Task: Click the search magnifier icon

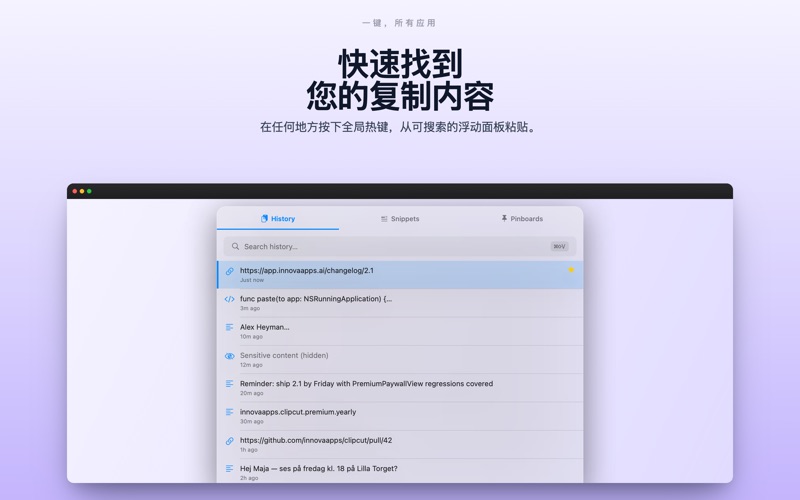Action: (x=235, y=246)
